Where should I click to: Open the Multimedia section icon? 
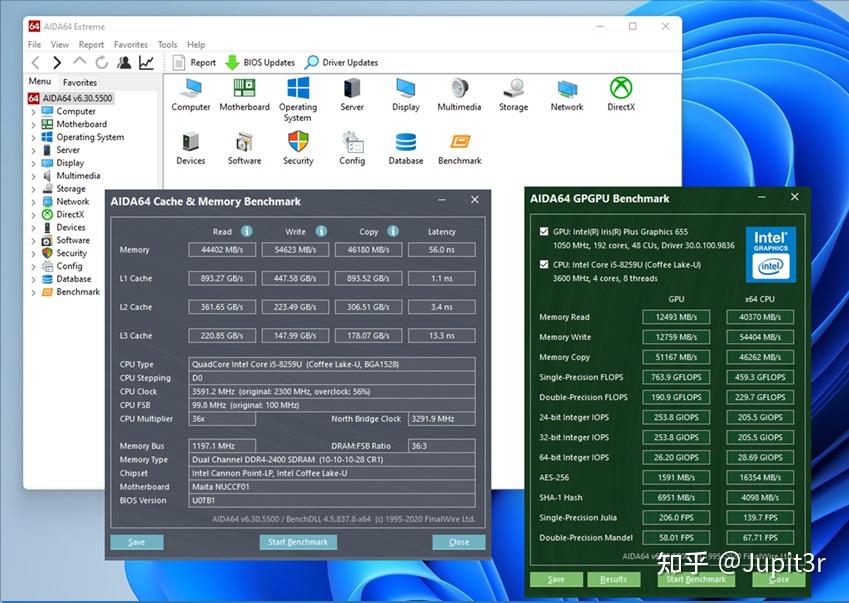pos(459,95)
